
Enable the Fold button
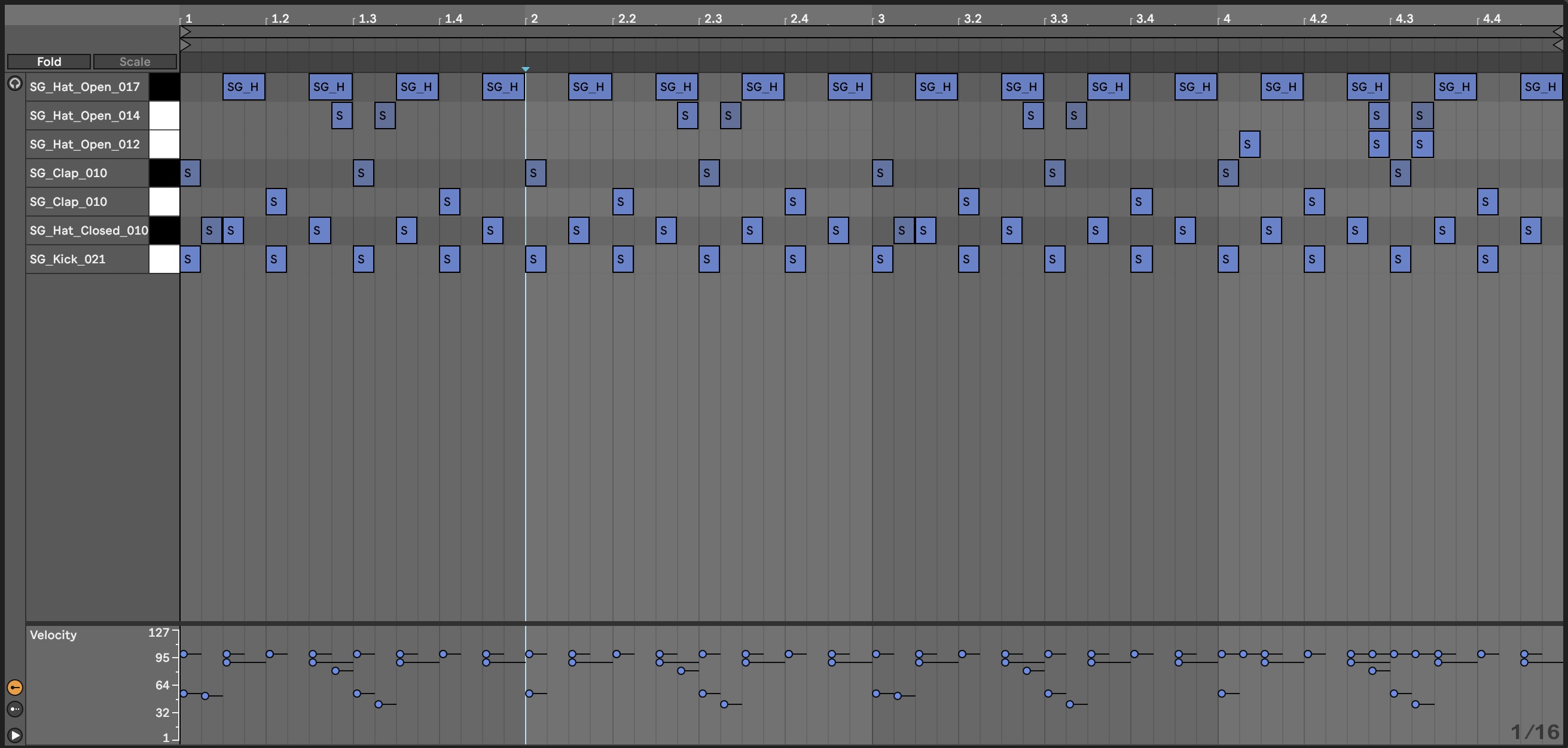(x=48, y=62)
